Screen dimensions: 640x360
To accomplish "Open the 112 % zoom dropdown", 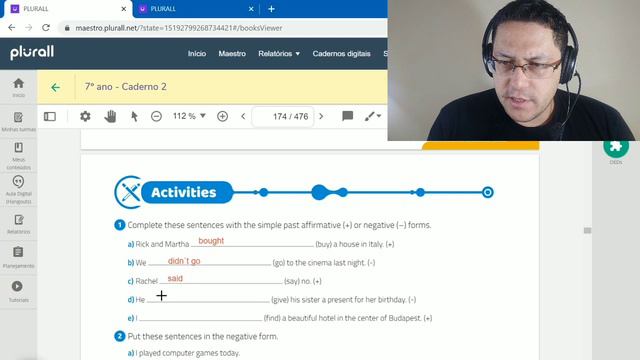I will tap(189, 116).
